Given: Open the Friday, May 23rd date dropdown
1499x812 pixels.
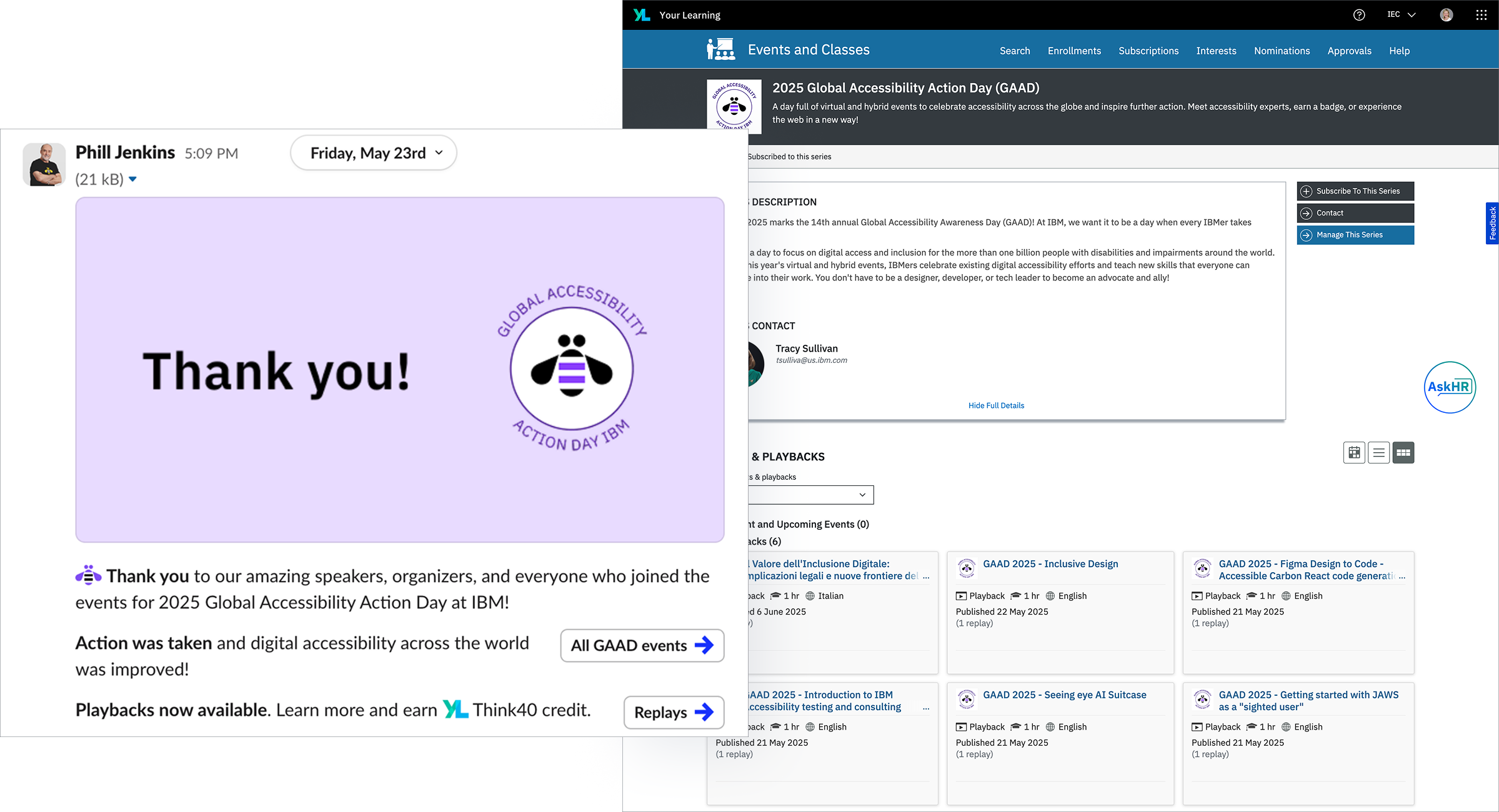Looking at the screenshot, I should click(x=373, y=153).
